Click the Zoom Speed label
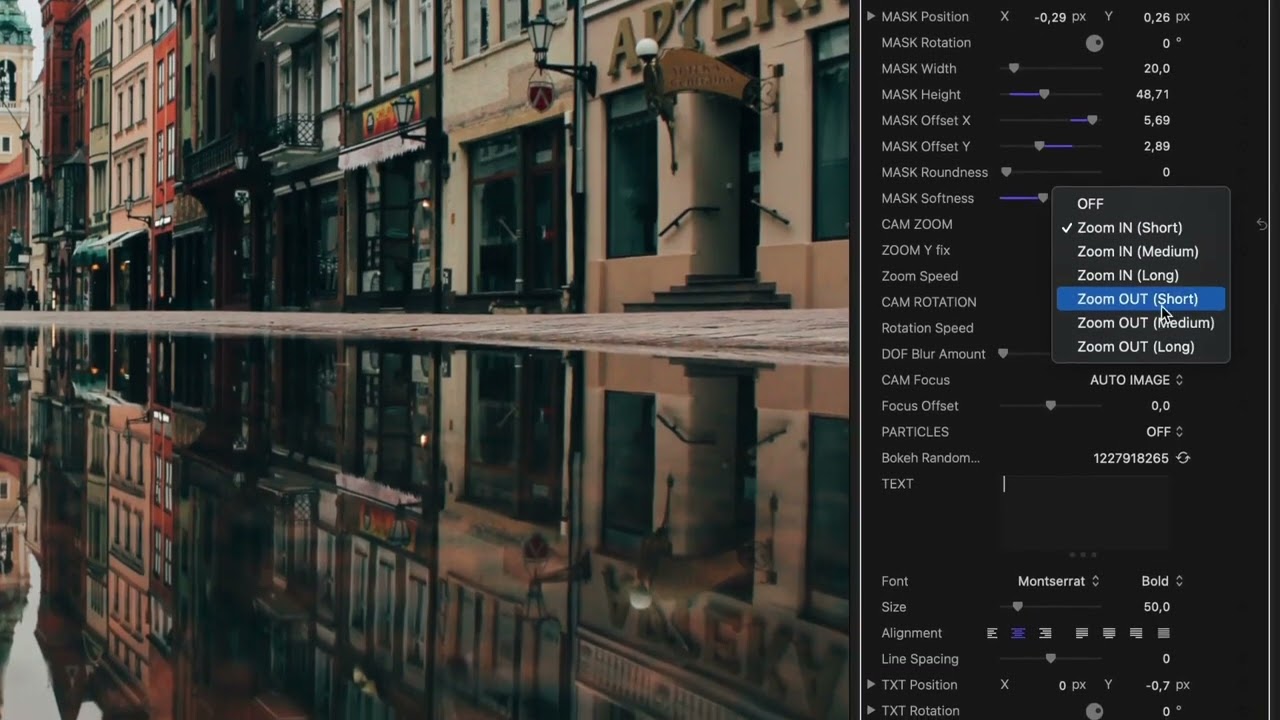The width and height of the screenshot is (1280, 720). click(x=919, y=276)
